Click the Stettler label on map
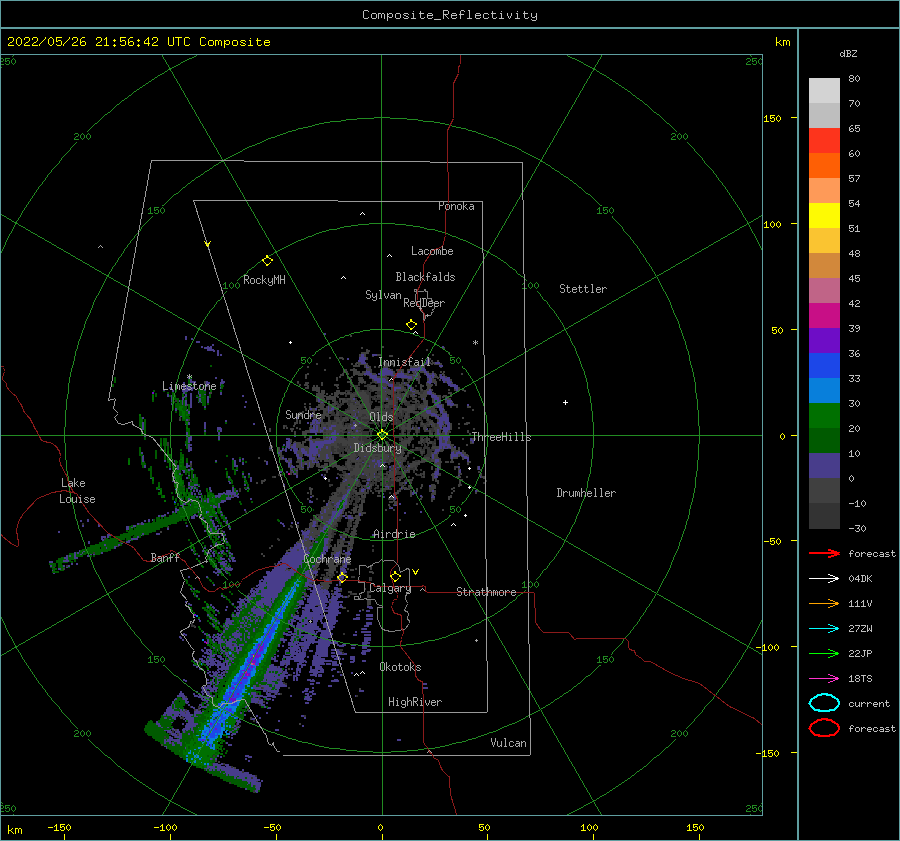Screen dimensions: 900x841 [x=583, y=289]
